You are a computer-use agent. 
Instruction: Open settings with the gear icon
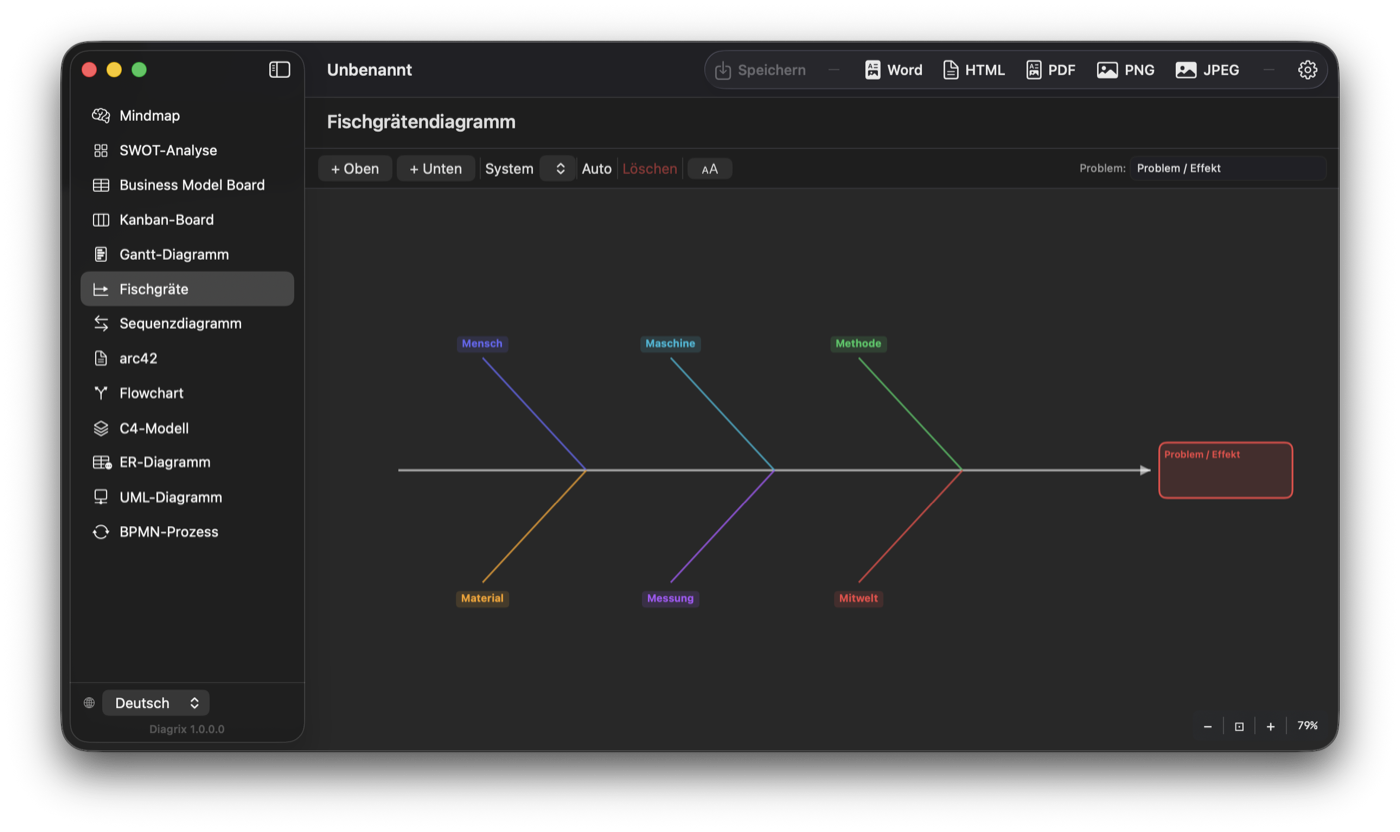[x=1308, y=70]
